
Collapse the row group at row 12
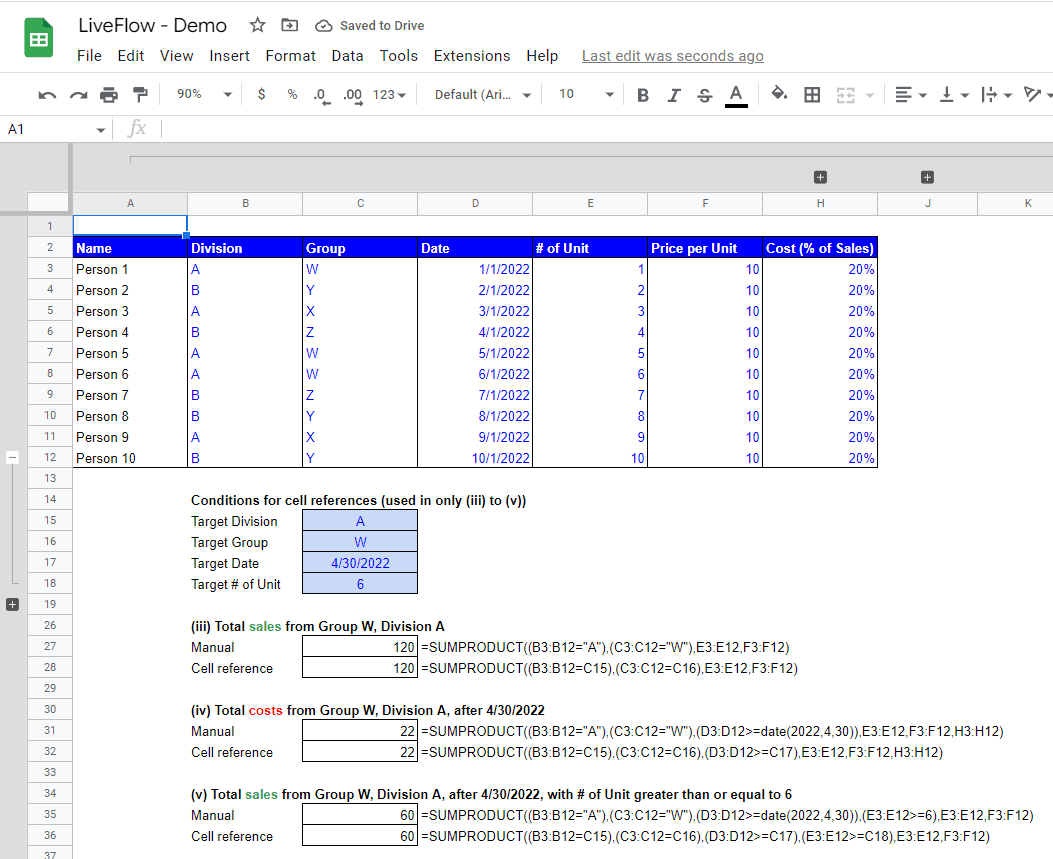(12, 457)
